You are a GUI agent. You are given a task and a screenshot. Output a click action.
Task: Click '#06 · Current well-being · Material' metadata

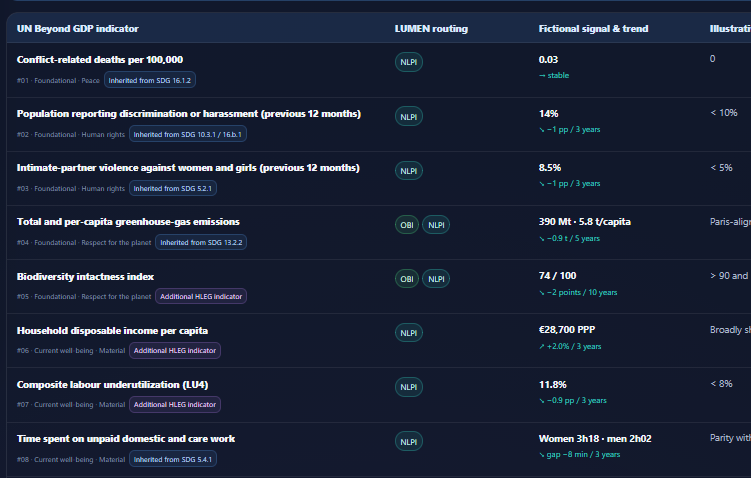click(x=71, y=351)
